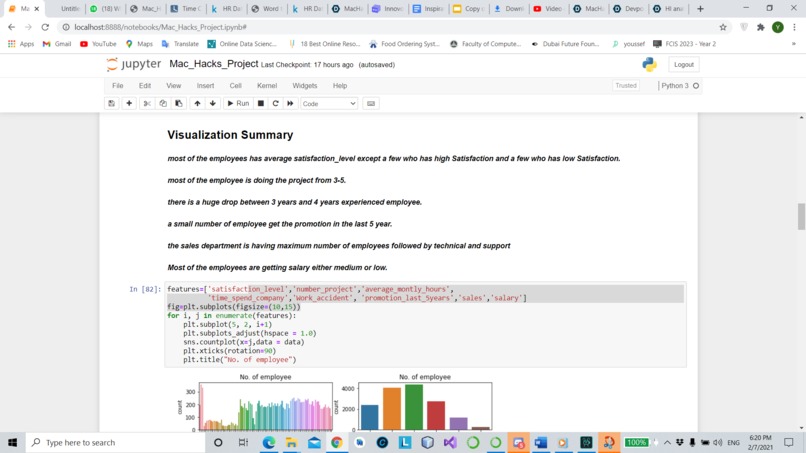Open the Kernel menu

(x=267, y=86)
